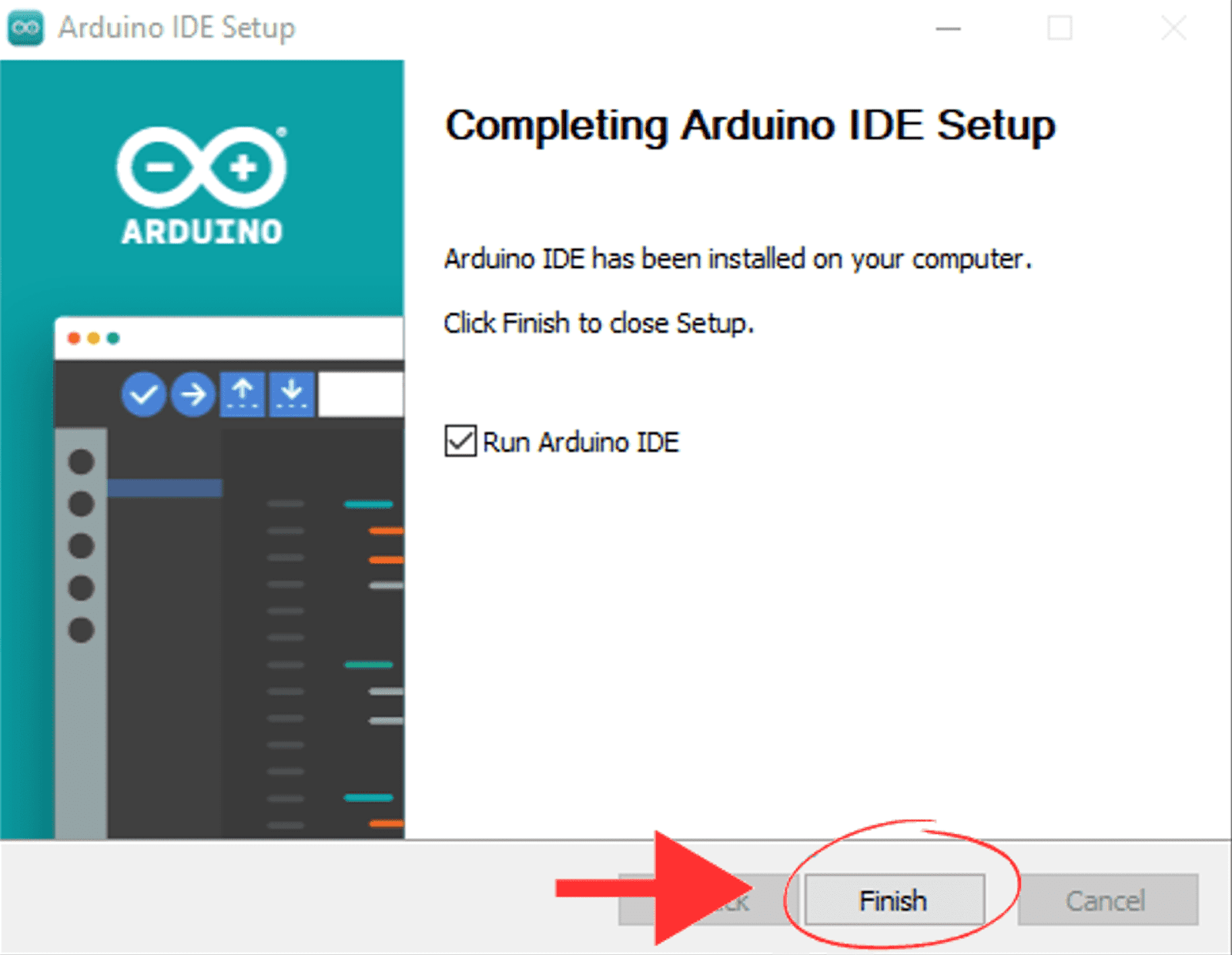Image resolution: width=1232 pixels, height=955 pixels.
Task: Click the Finish button
Action: coord(895,900)
